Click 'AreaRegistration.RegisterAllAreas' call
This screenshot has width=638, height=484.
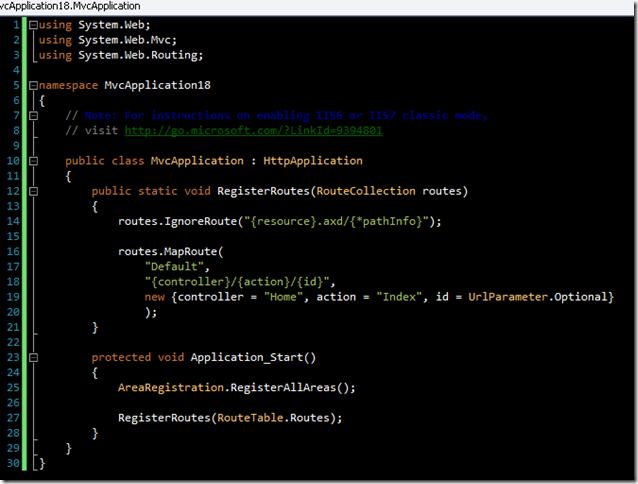point(227,388)
